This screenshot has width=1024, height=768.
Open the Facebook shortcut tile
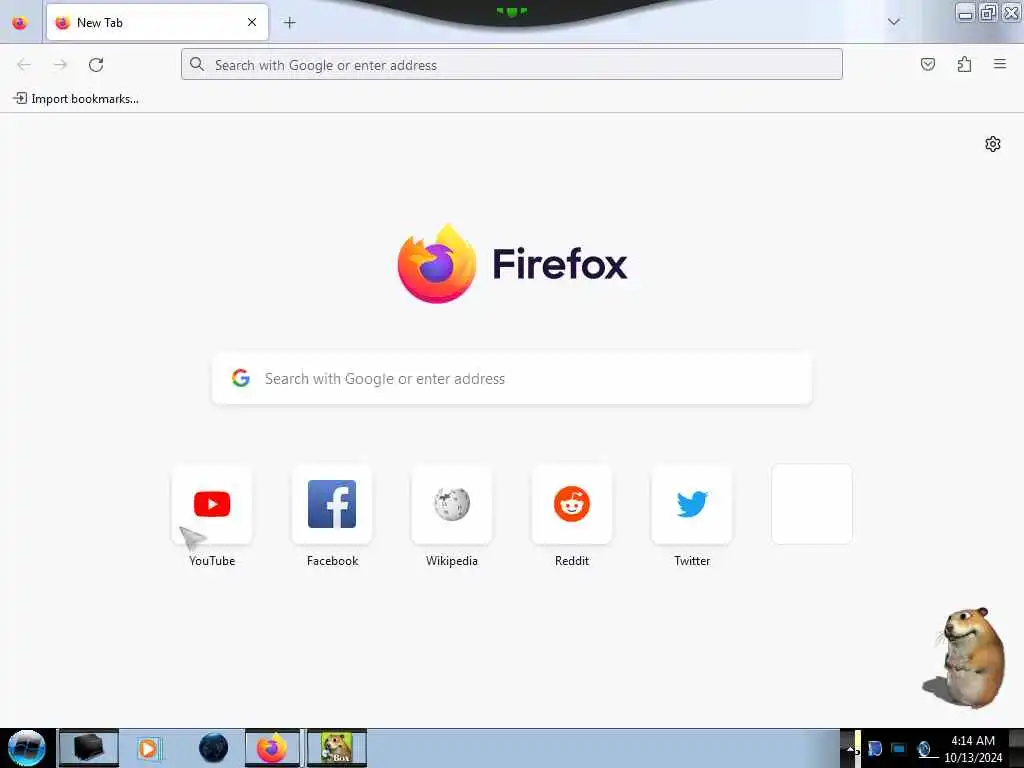pos(332,504)
